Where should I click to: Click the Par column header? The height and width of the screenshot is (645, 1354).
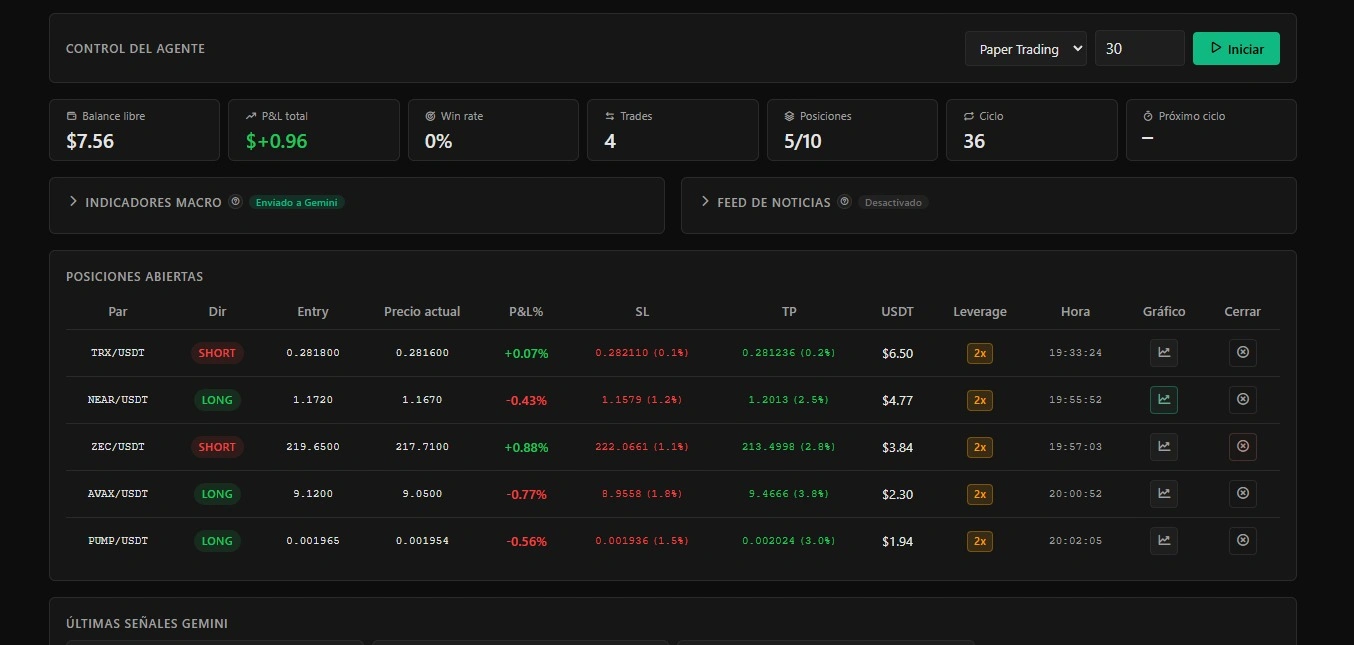(x=118, y=312)
